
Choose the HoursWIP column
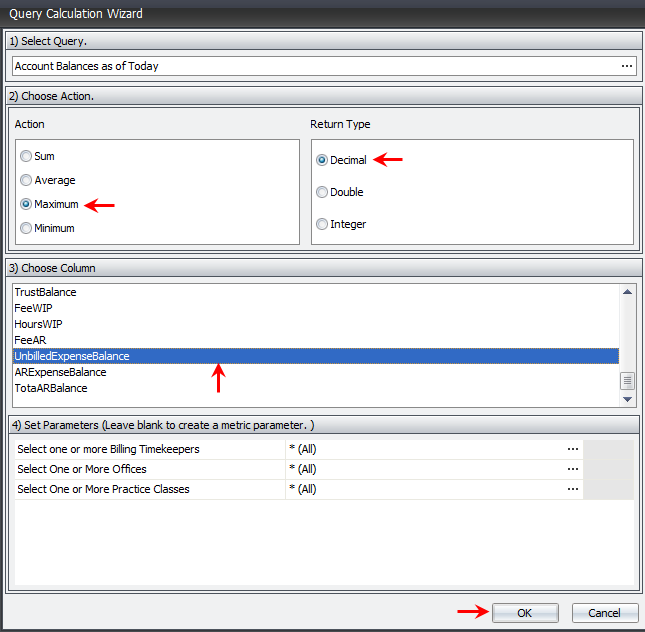point(39,324)
